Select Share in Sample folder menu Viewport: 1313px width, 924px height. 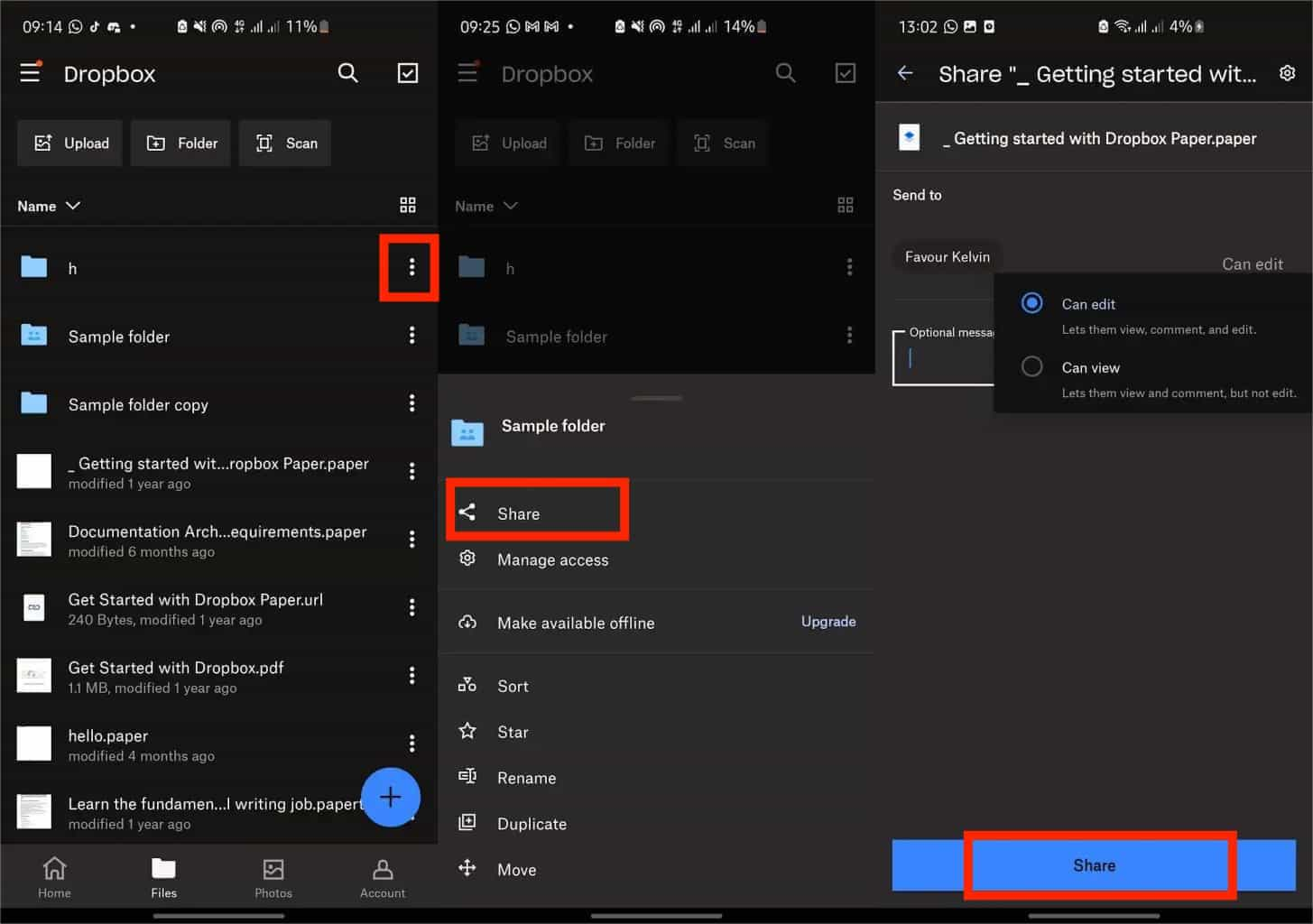(x=537, y=513)
